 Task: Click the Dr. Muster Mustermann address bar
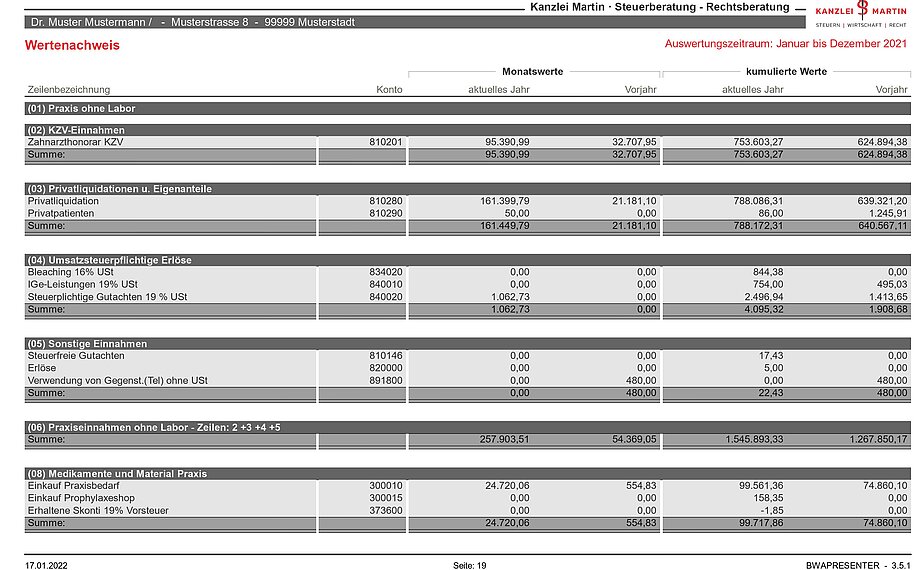click(x=415, y=22)
